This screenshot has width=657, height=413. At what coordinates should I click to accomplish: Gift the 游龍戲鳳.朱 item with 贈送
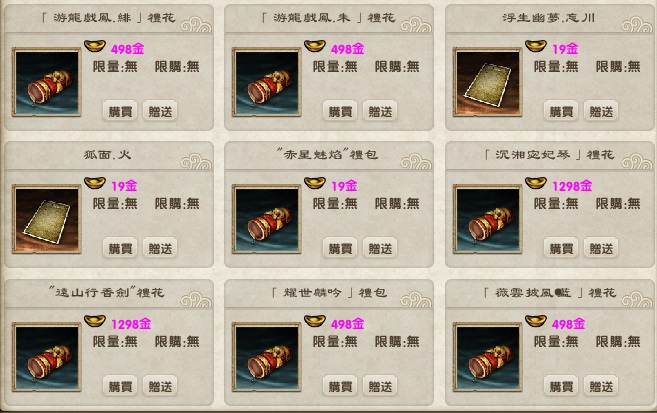click(x=380, y=111)
